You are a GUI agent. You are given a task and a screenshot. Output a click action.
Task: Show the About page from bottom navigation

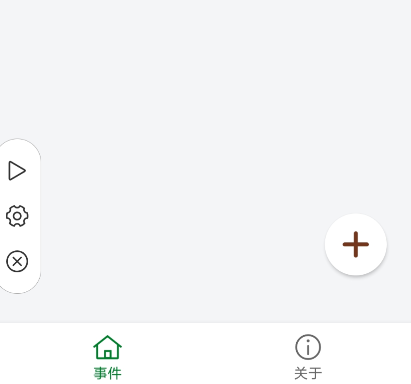click(x=308, y=357)
